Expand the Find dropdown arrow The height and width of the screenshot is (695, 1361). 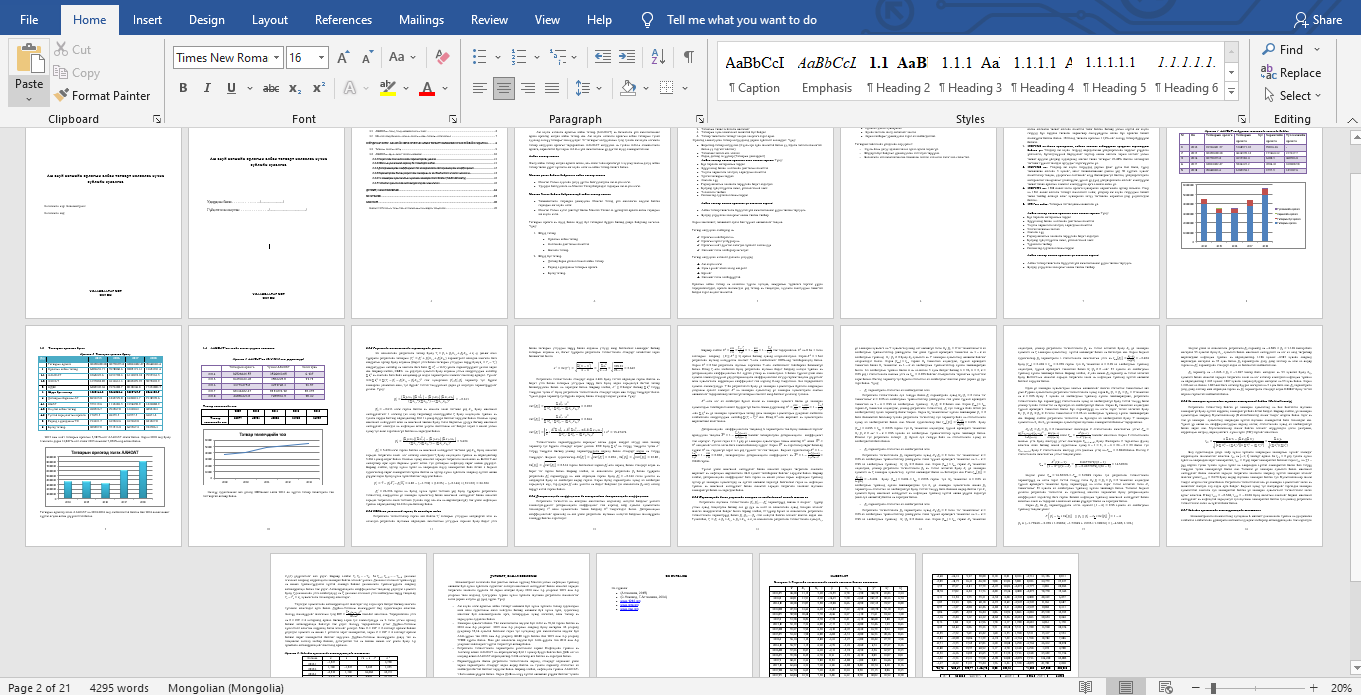(x=1318, y=49)
